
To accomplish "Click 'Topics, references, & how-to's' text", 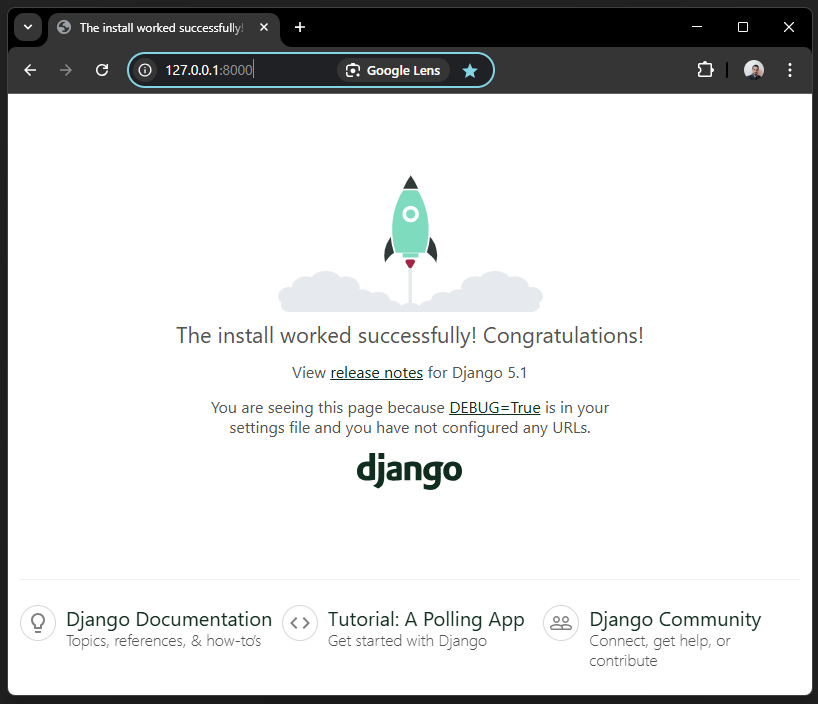I will [x=164, y=641].
